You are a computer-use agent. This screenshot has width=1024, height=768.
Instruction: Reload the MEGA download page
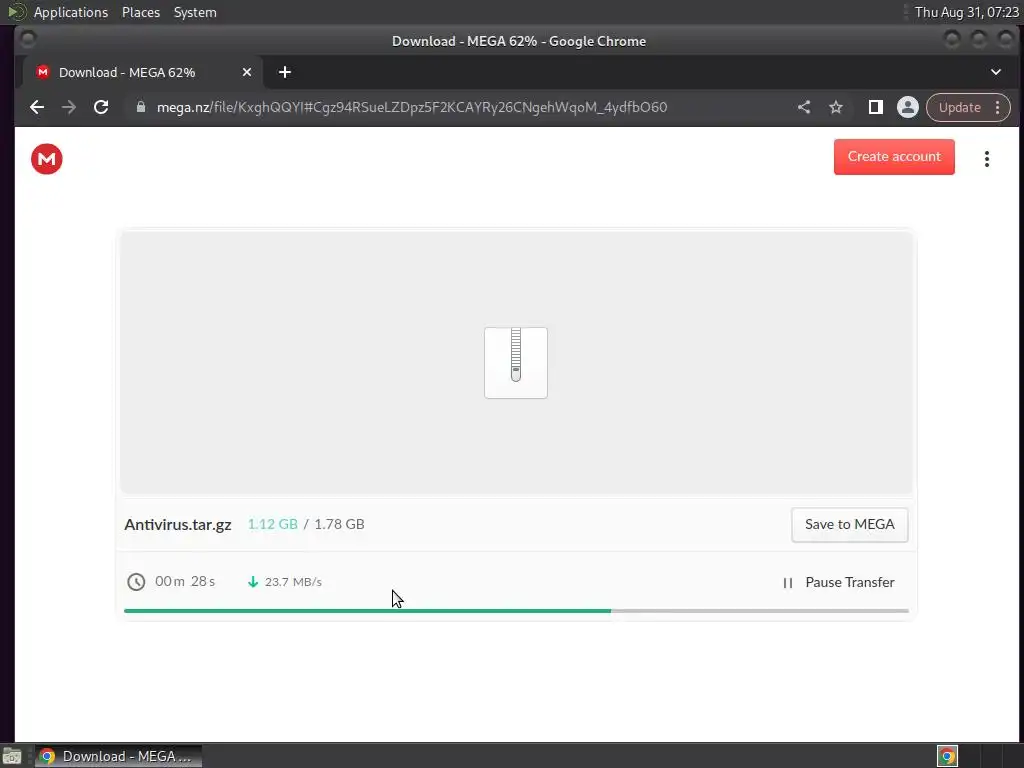tap(101, 107)
